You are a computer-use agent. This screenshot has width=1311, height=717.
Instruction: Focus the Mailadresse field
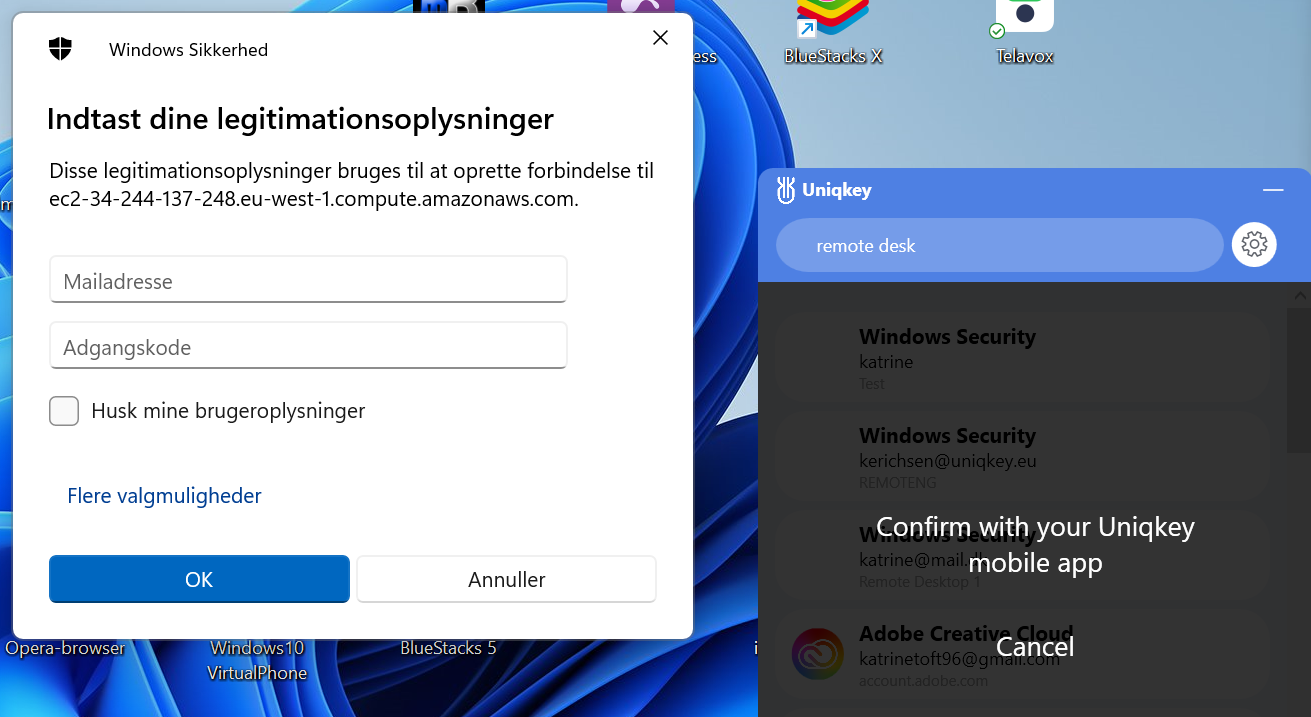[308, 280]
